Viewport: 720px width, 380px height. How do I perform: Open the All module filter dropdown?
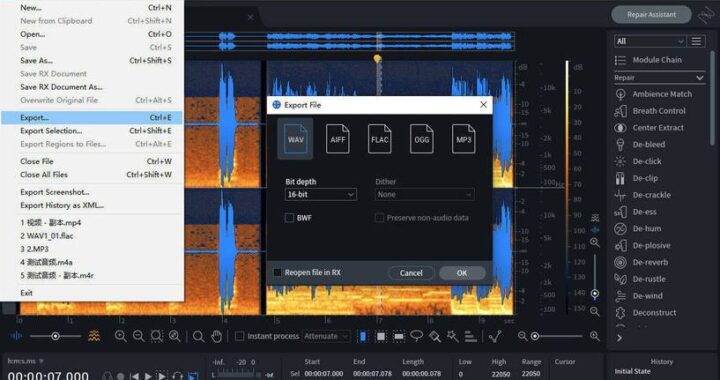click(650, 41)
